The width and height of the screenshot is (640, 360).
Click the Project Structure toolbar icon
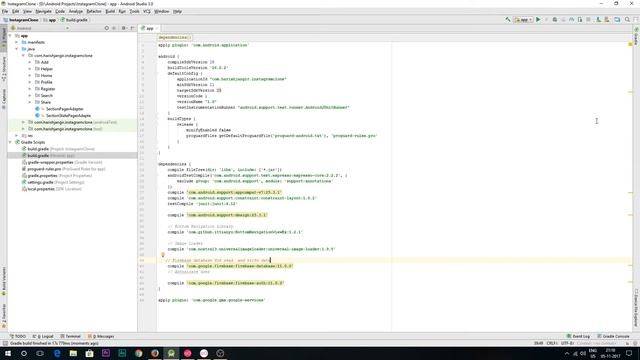point(617,20)
